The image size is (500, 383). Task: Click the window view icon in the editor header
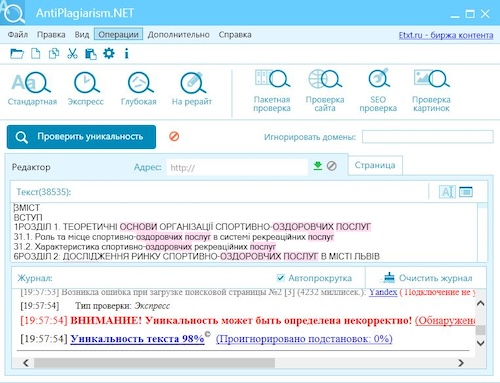pos(466,192)
